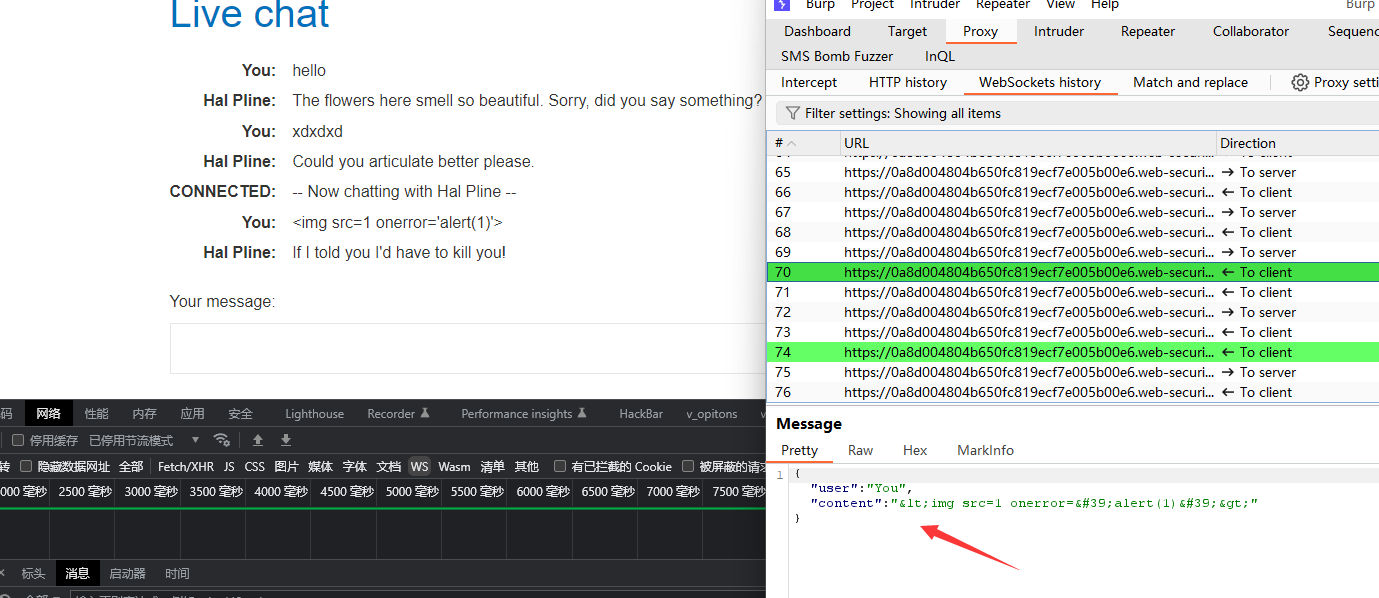The image size is (1379, 598).
Task: Open network conditions Wi-Fi icon
Action: pos(222,440)
